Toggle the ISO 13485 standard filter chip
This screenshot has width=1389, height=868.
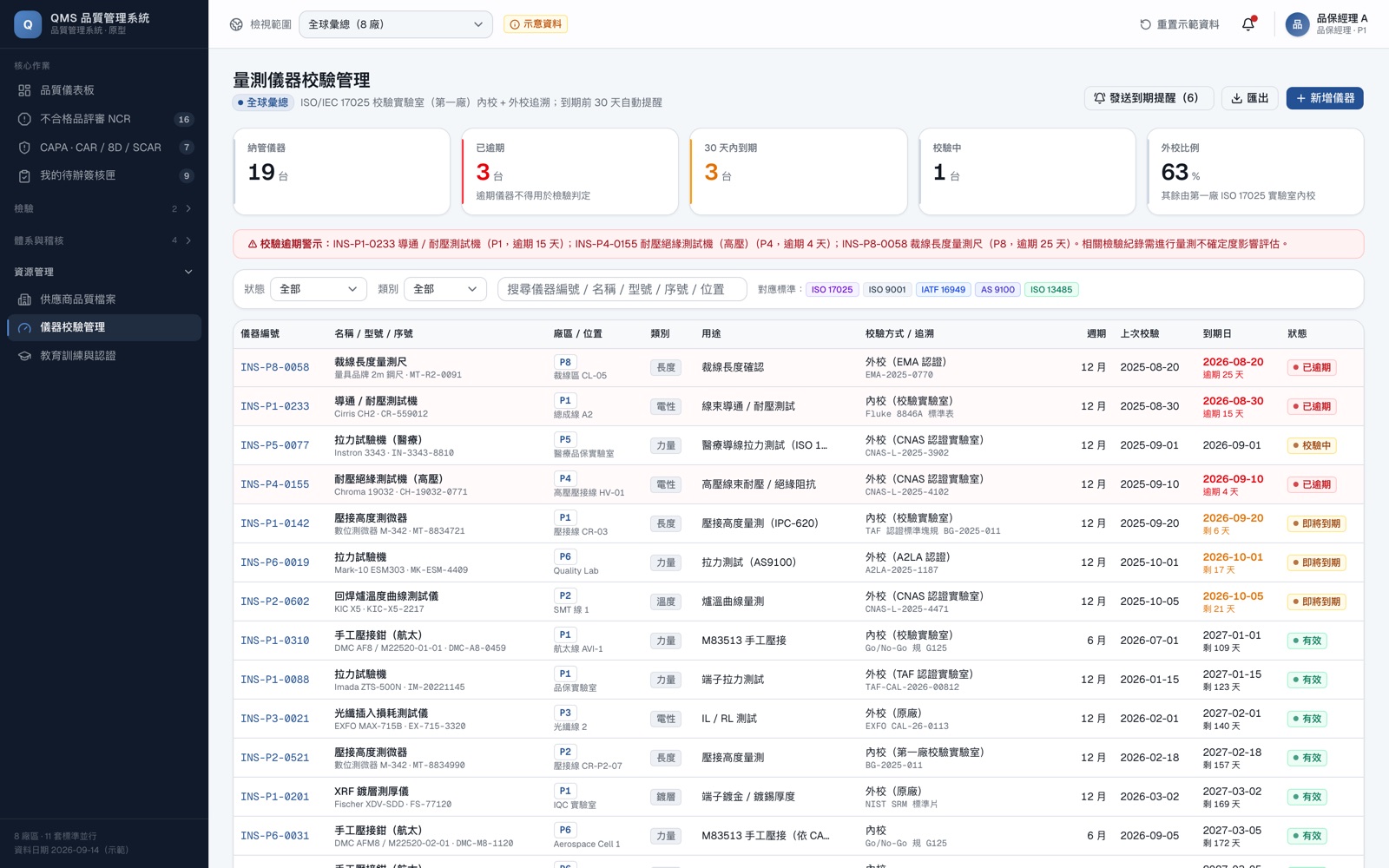point(1051,290)
